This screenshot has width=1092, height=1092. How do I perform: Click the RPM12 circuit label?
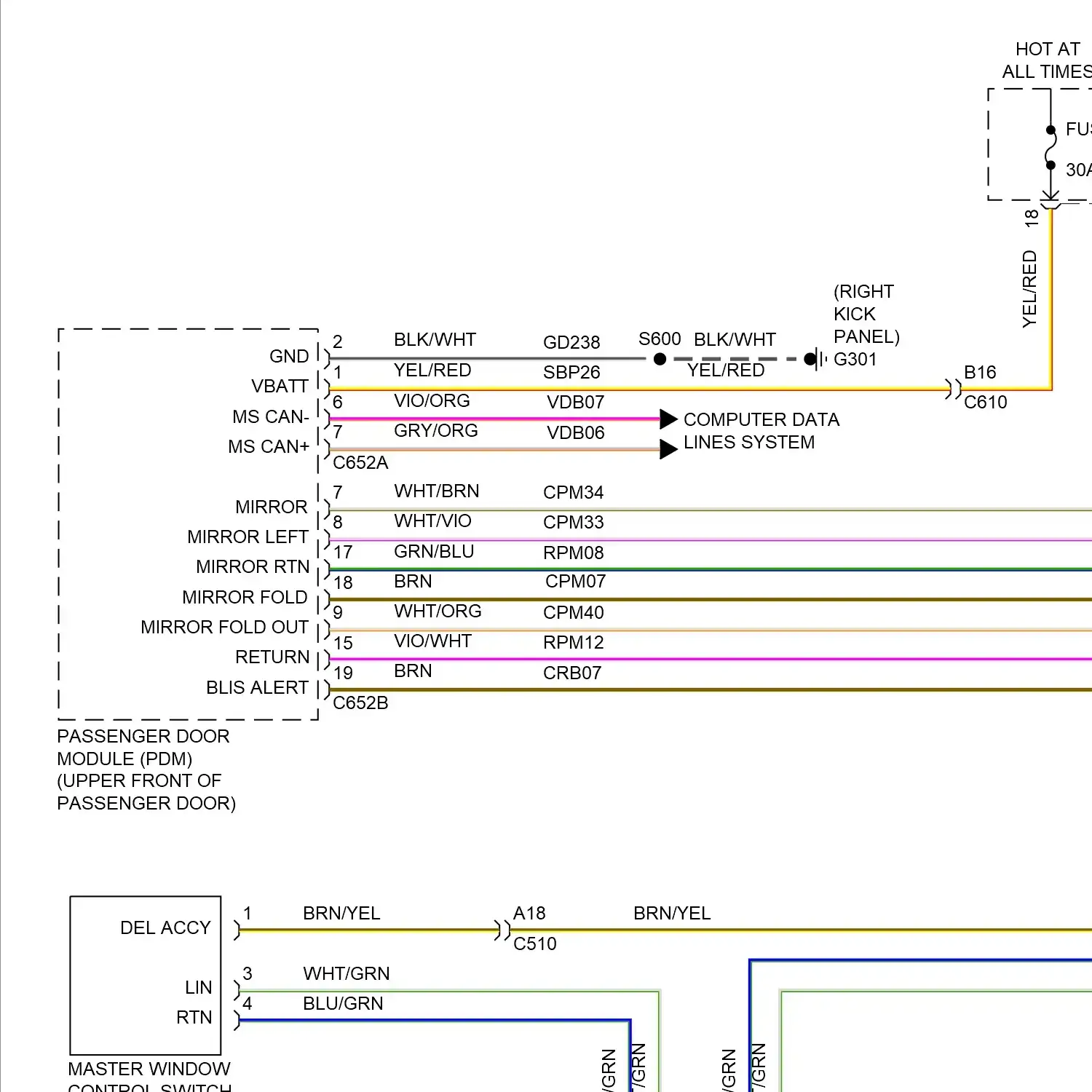coord(573,642)
